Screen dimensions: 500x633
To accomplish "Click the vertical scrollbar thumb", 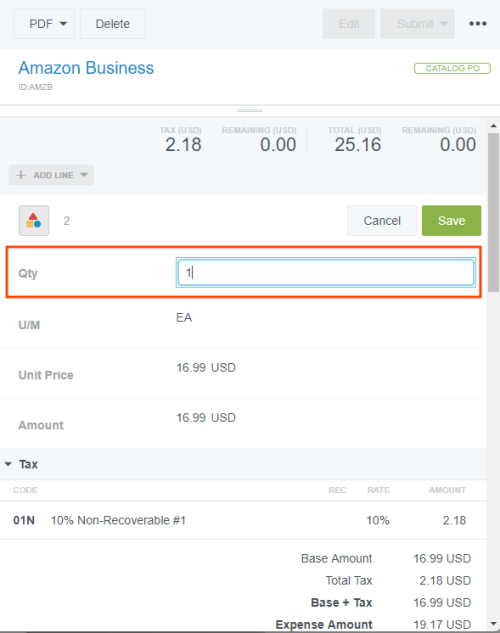I will [x=493, y=212].
